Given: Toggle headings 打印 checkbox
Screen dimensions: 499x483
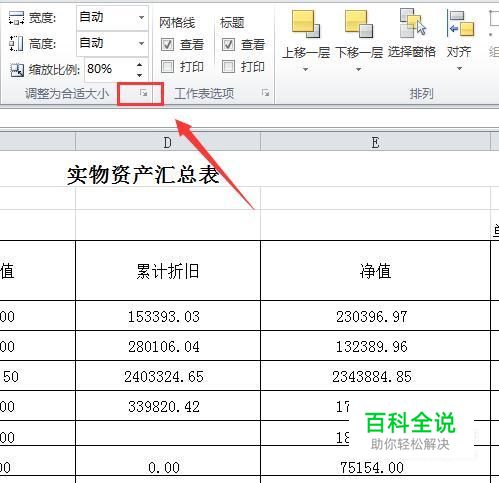Looking at the screenshot, I should (228, 66).
